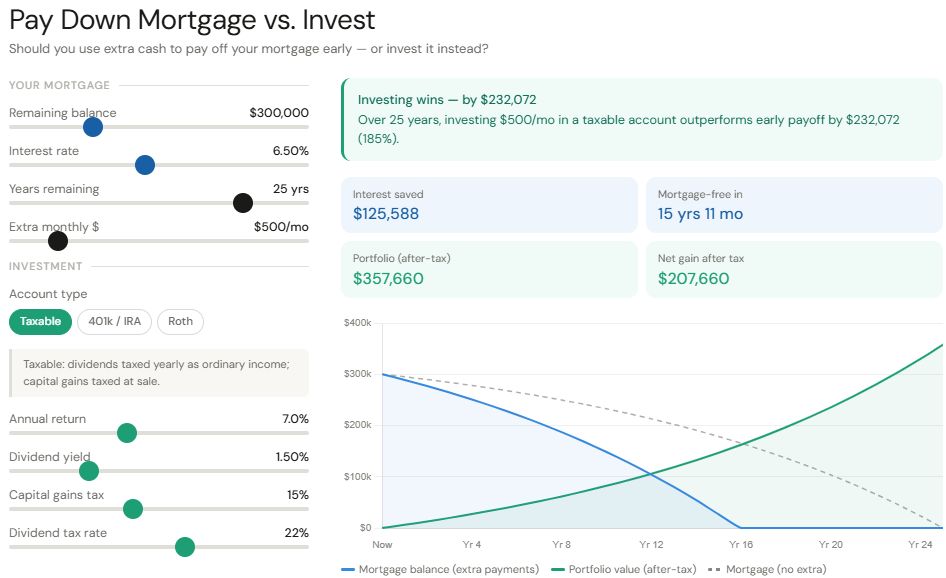The width and height of the screenshot is (946, 578).
Task: Click the Annual return slider thumb
Action: tap(126, 433)
